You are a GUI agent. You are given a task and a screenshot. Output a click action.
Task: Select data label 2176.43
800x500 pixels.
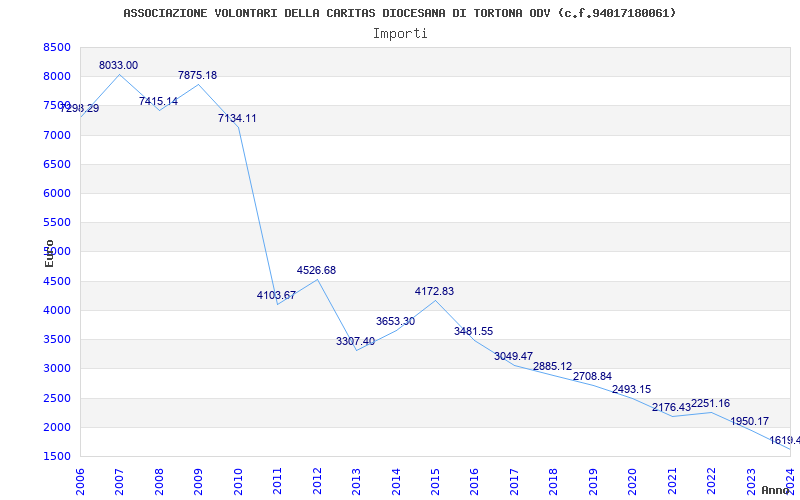tap(671, 407)
